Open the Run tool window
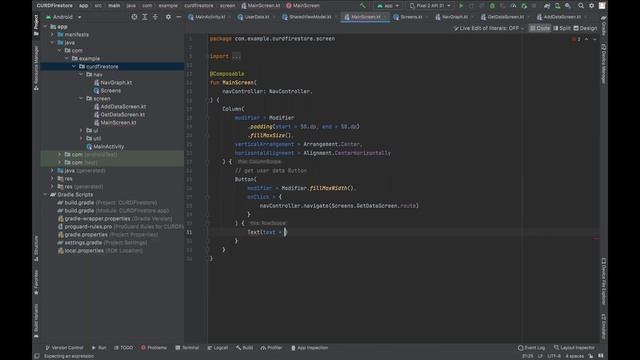Image resolution: width=640 pixels, height=360 pixels. coord(99,348)
